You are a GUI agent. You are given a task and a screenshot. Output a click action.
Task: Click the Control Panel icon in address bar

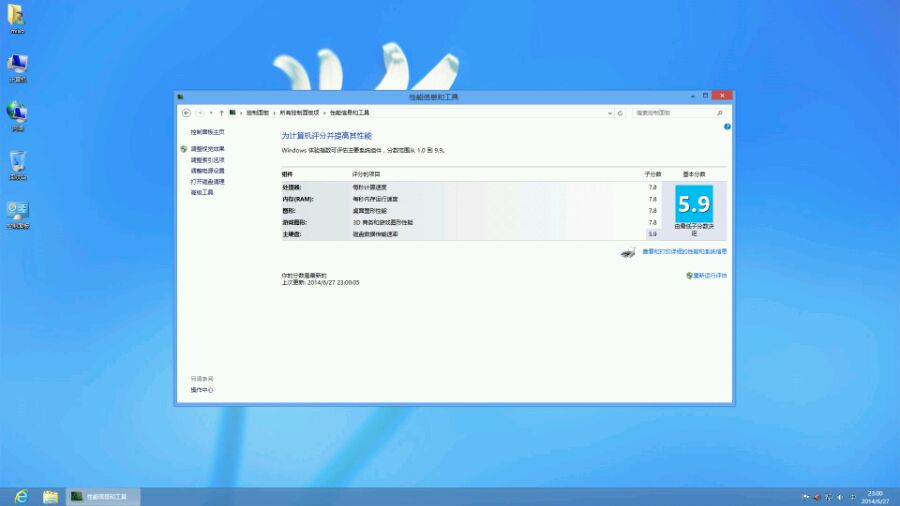pyautogui.click(x=232, y=112)
